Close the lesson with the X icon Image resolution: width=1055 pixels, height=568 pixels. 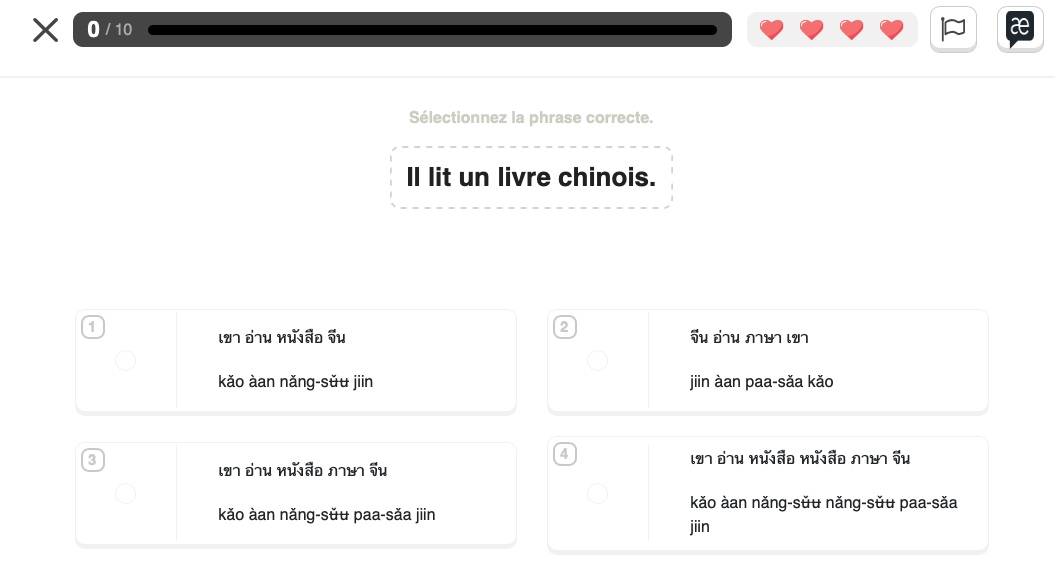coord(46,30)
